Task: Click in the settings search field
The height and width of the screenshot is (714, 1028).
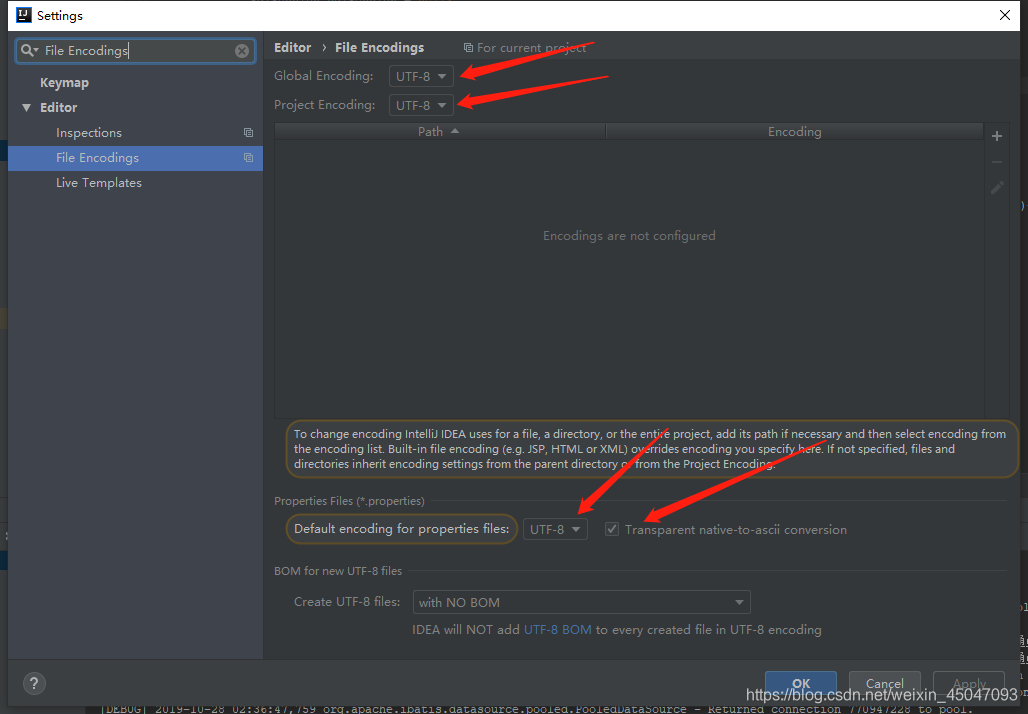Action: (135, 50)
